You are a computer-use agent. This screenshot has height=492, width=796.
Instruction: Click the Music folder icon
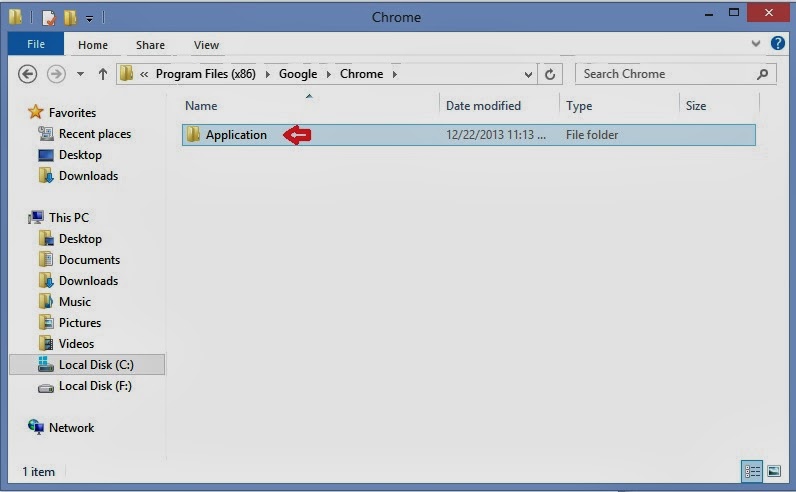tap(46, 302)
